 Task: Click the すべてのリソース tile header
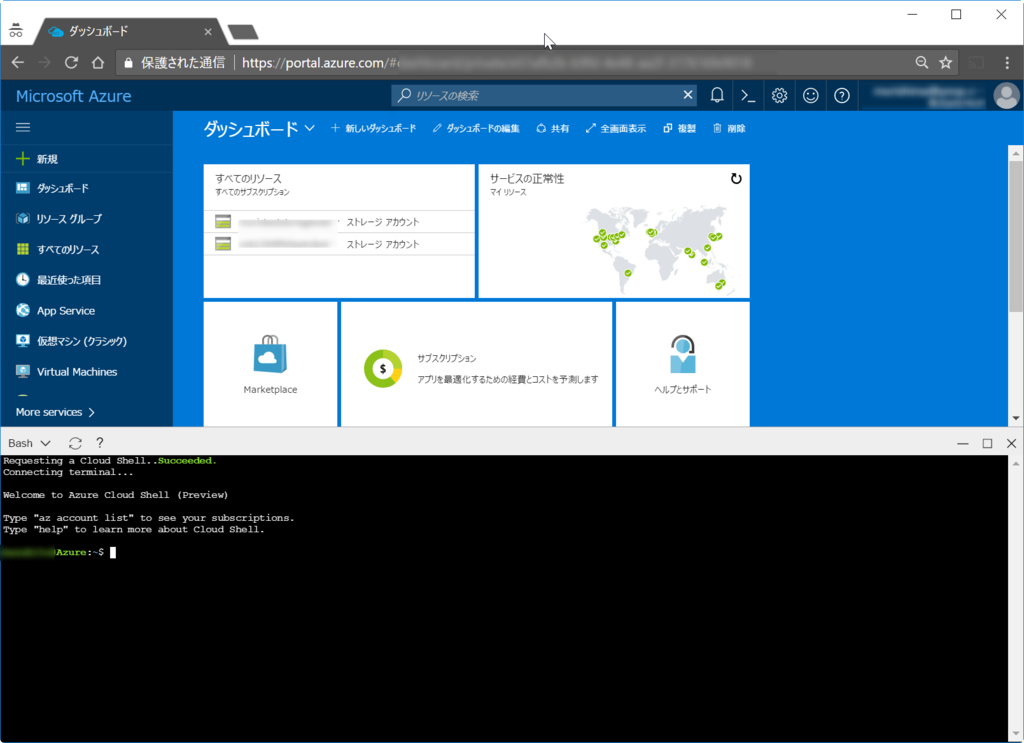coord(249,179)
